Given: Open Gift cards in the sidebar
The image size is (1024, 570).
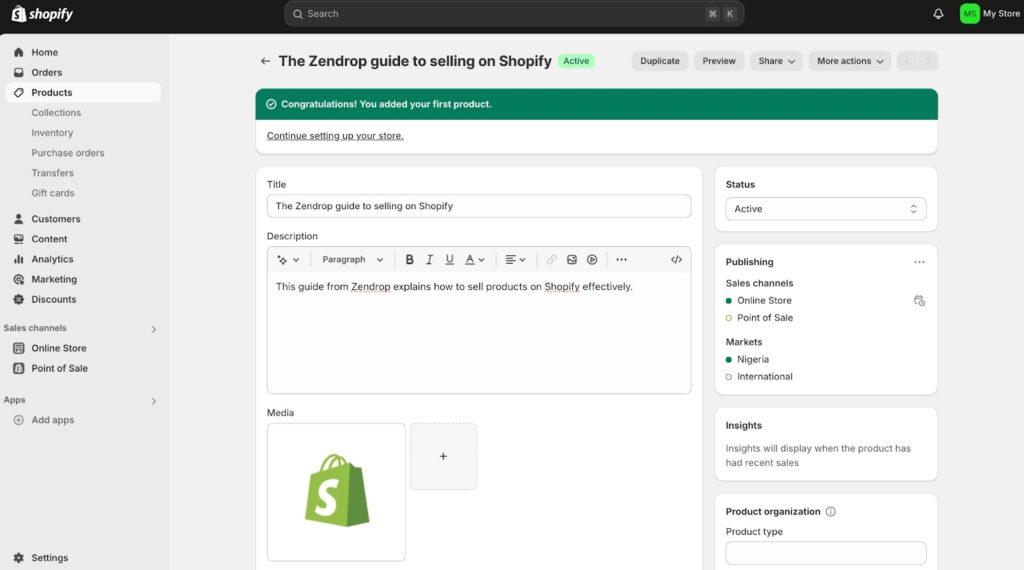Looking at the screenshot, I should tap(53, 193).
